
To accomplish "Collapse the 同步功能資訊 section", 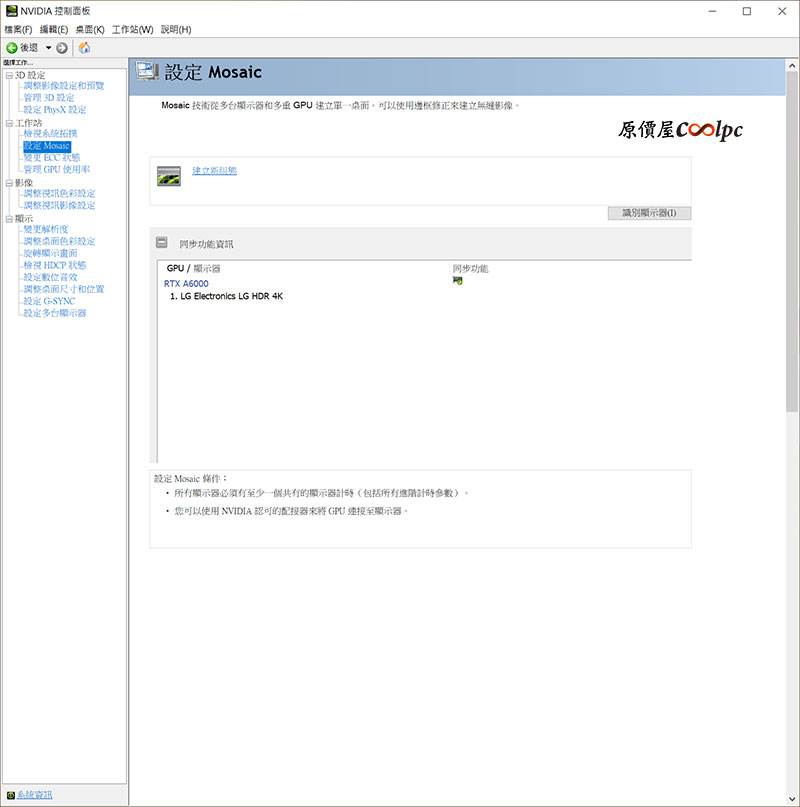I will (162, 242).
